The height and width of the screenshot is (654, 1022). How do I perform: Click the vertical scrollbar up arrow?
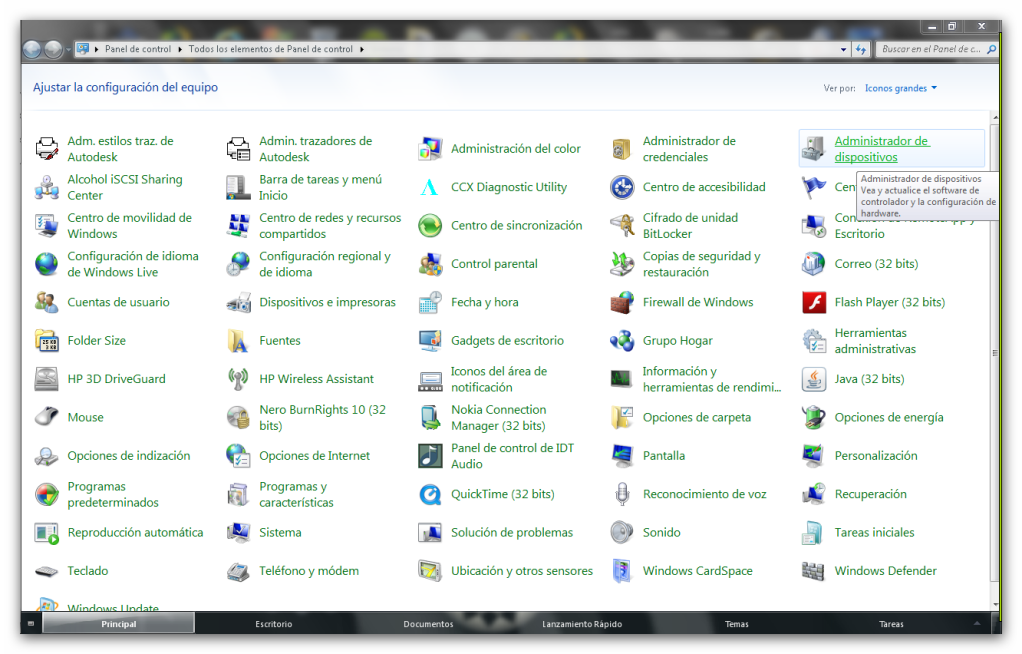coord(995,117)
